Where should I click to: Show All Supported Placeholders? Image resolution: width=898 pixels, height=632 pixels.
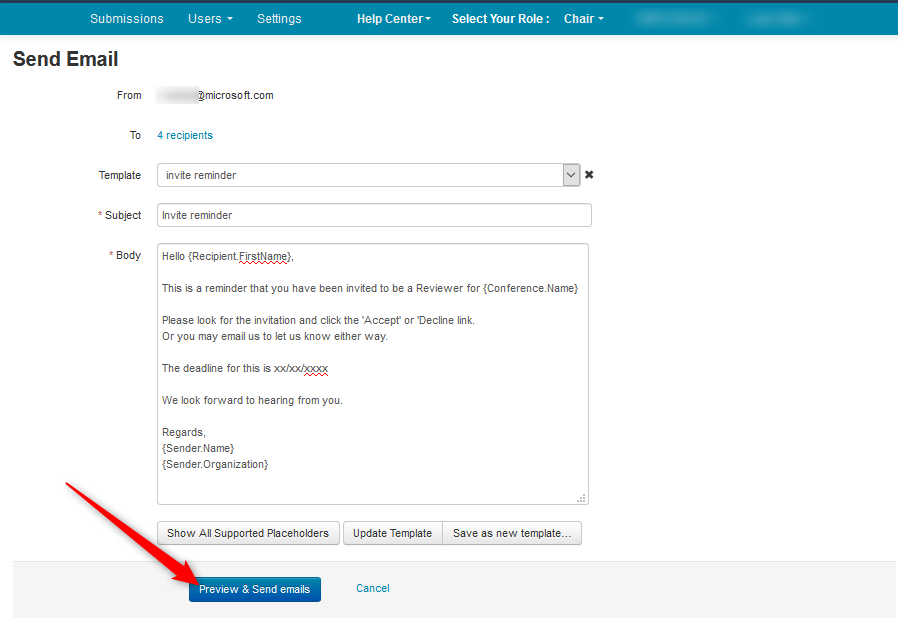click(248, 533)
